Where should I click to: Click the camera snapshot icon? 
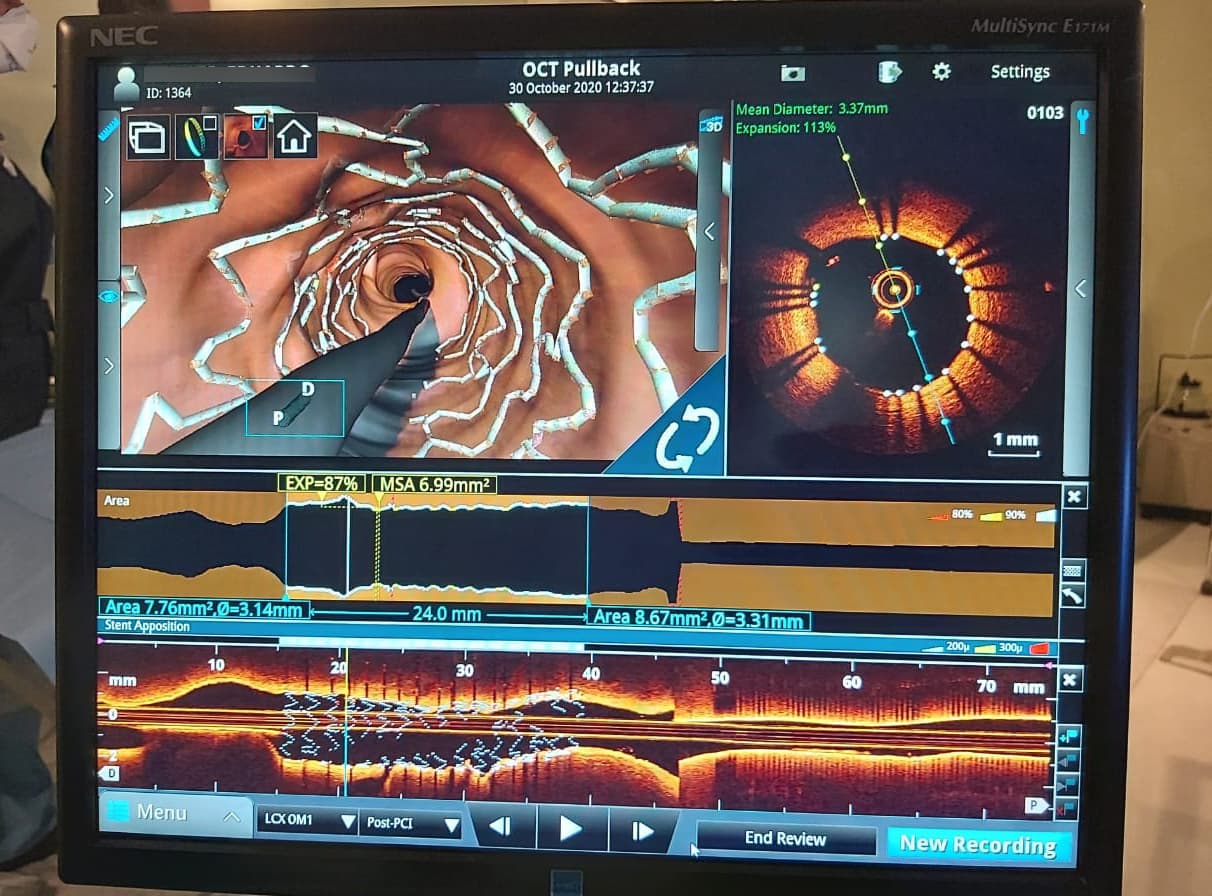pyautogui.click(x=792, y=73)
